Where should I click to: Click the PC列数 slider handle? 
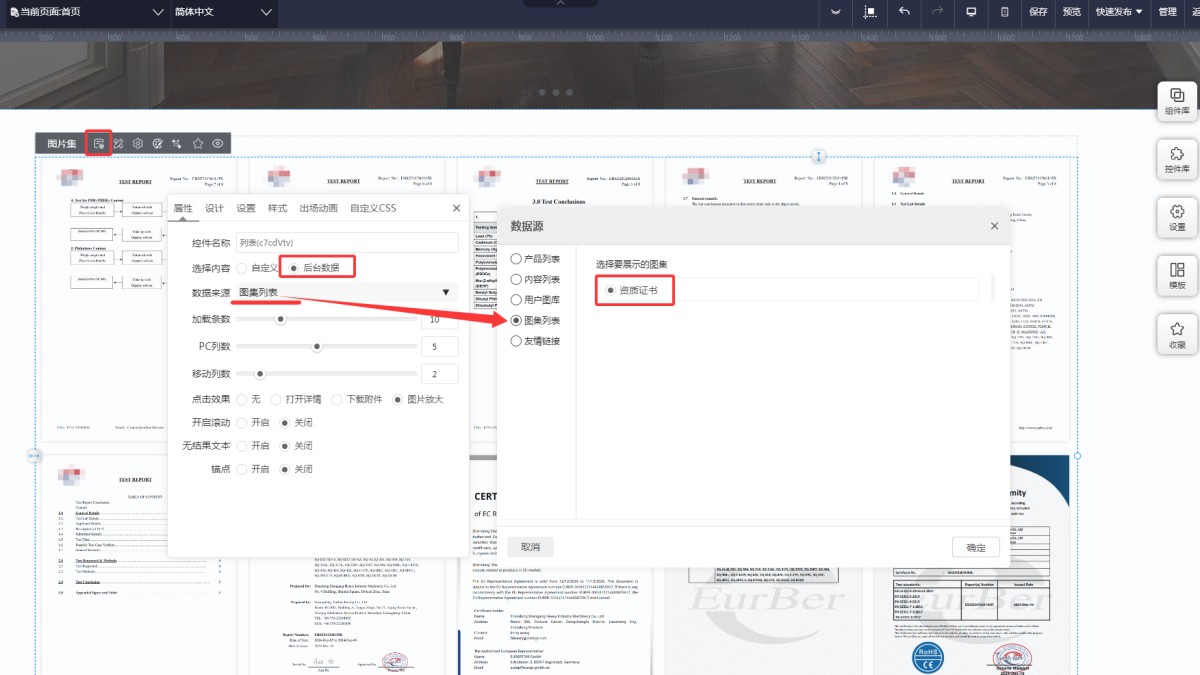tap(317, 346)
